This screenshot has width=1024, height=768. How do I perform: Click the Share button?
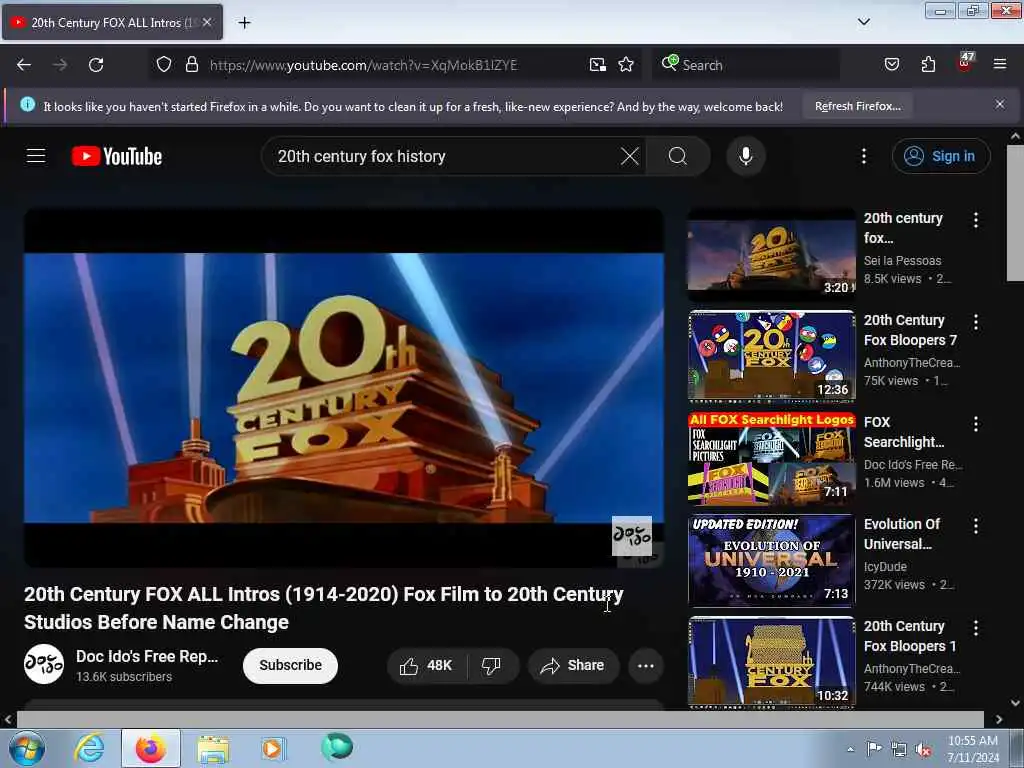(x=573, y=665)
